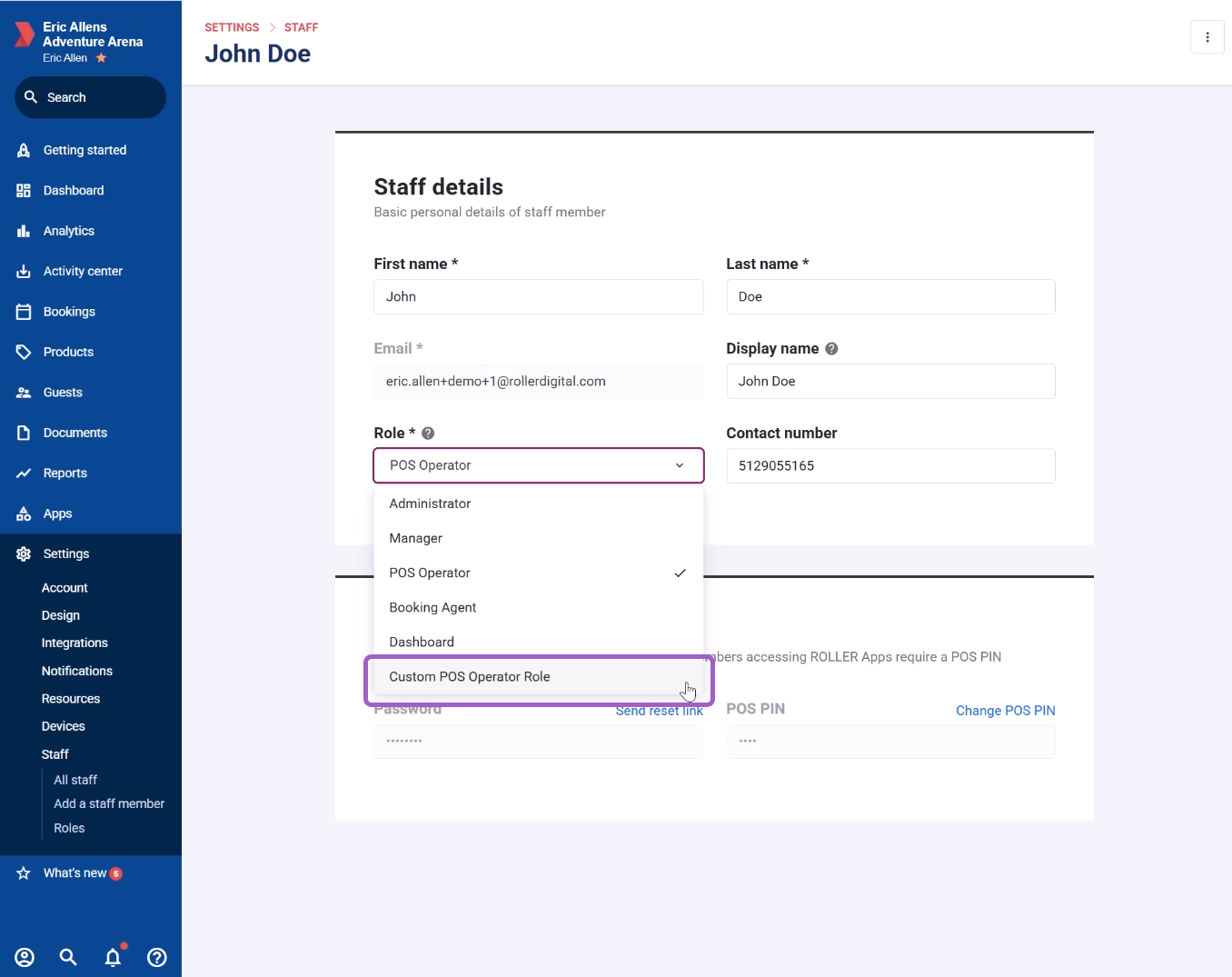This screenshot has height=977, width=1232.
Task: Click the Analytics bar chart icon
Action: (x=24, y=231)
